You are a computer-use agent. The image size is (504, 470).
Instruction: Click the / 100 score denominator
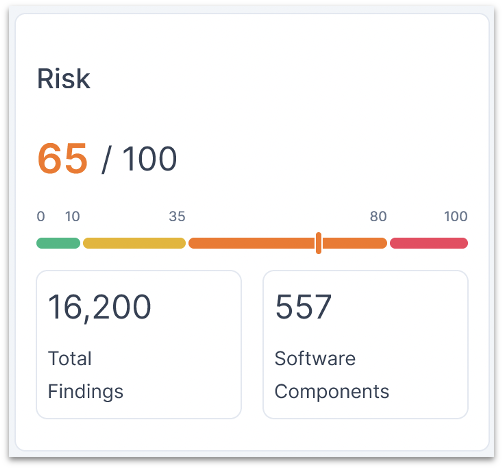[139, 159]
